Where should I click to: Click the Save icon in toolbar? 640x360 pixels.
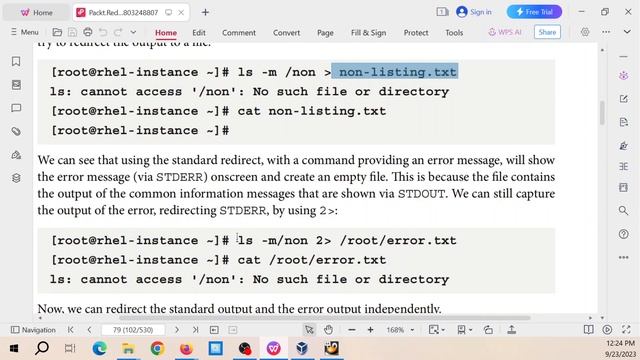(72, 32)
